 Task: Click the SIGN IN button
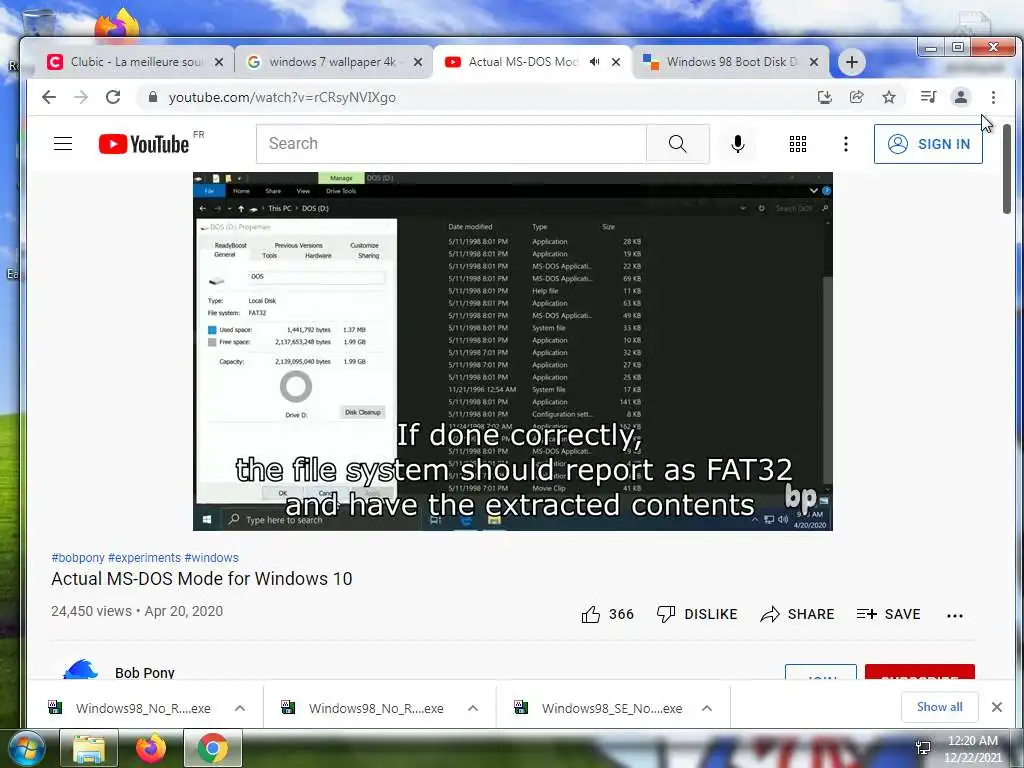pos(928,144)
